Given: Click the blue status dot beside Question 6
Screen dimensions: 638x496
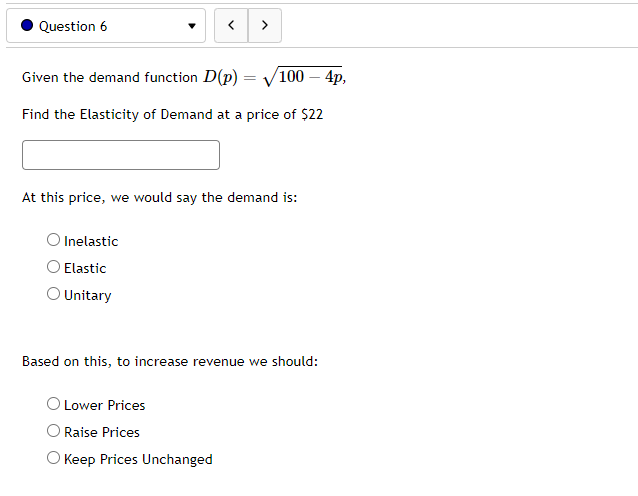Looking at the screenshot, I should click(x=27, y=25).
